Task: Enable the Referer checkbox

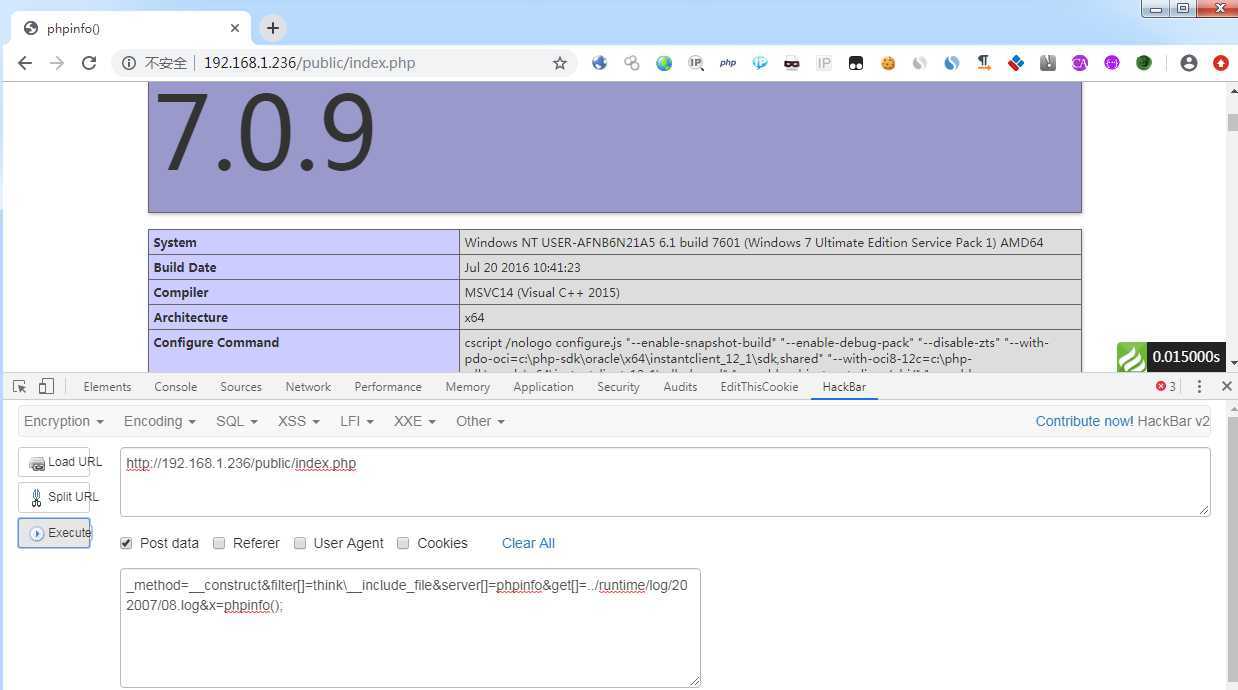Action: 219,543
